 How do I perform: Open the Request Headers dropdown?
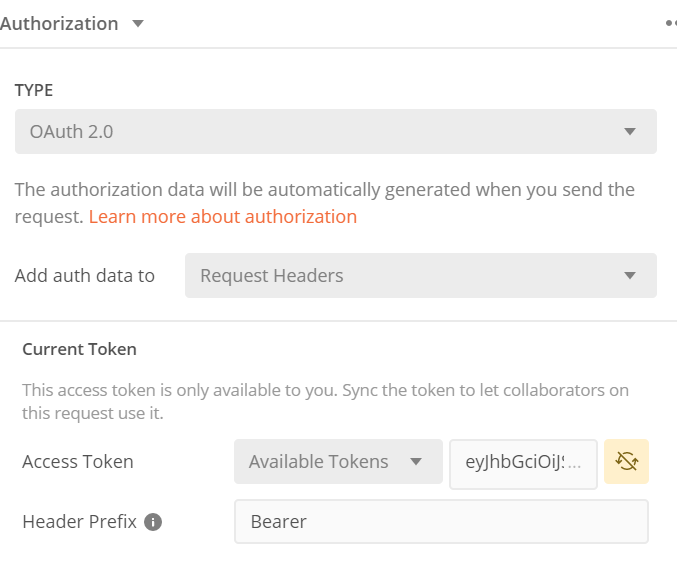(420, 275)
